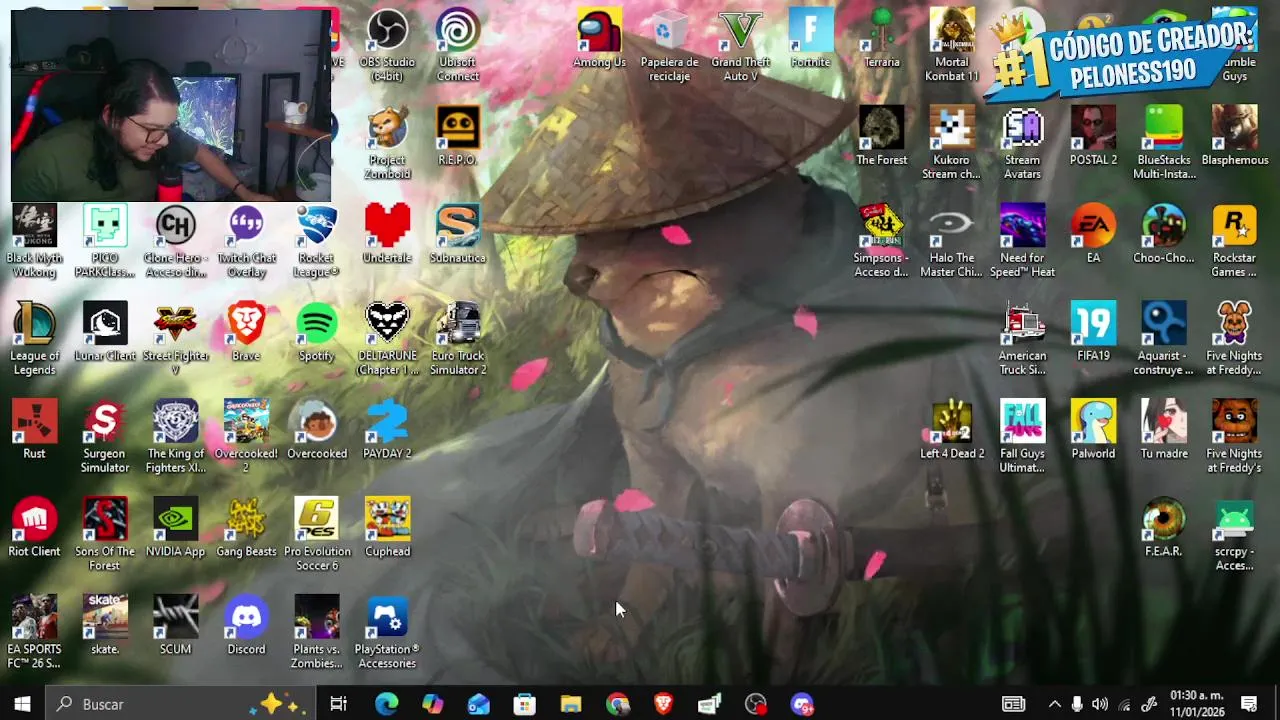Open the volume control in tray
1280x720 pixels.
click(1100, 704)
